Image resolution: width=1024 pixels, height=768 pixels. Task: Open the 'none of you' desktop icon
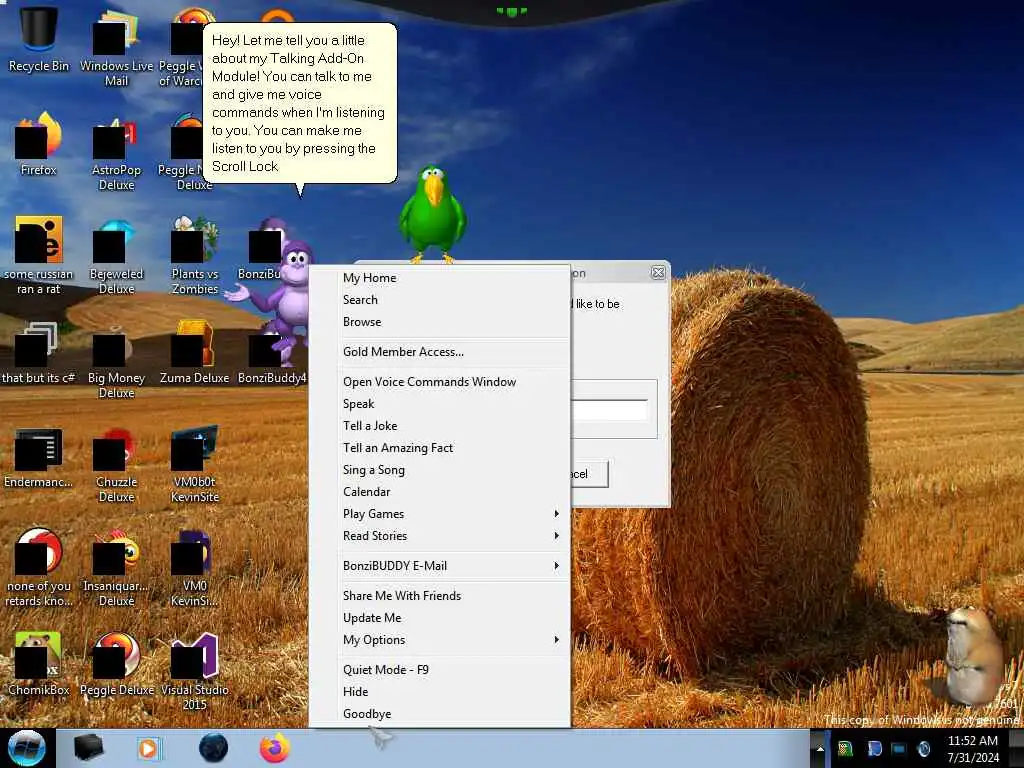click(39, 567)
